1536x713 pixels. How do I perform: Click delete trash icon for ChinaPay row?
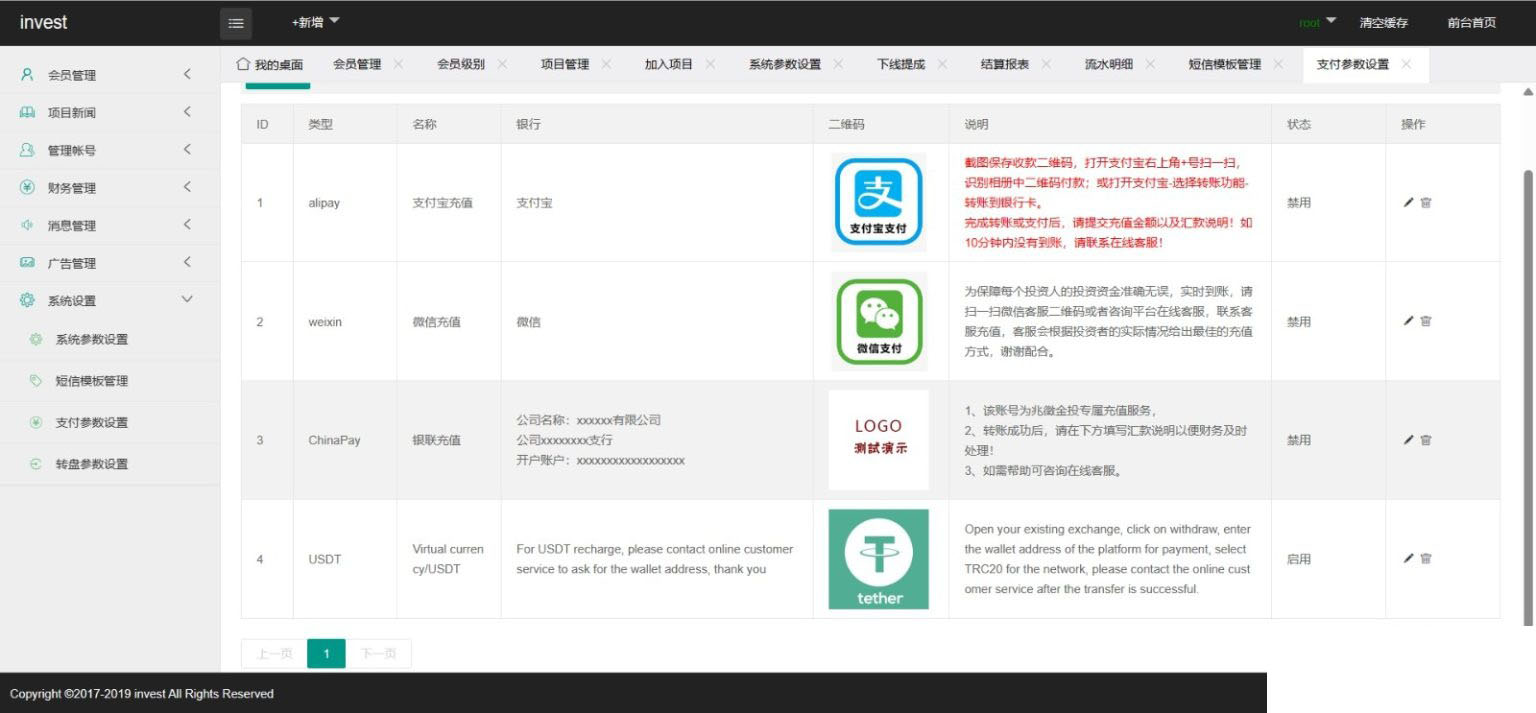coord(1426,440)
